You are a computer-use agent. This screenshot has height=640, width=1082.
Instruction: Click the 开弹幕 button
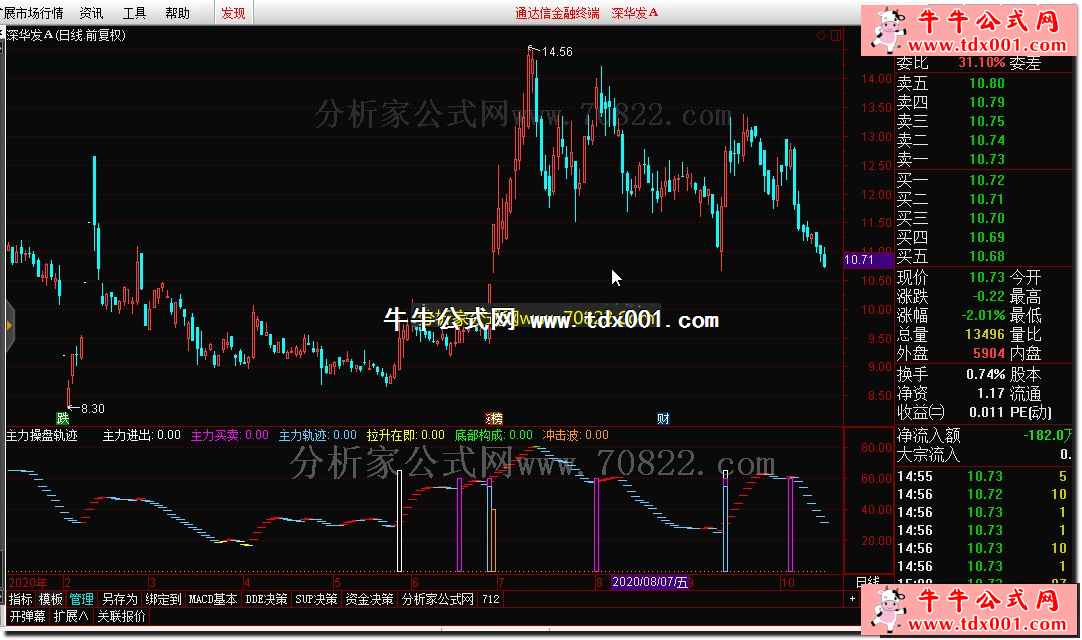pos(28,616)
